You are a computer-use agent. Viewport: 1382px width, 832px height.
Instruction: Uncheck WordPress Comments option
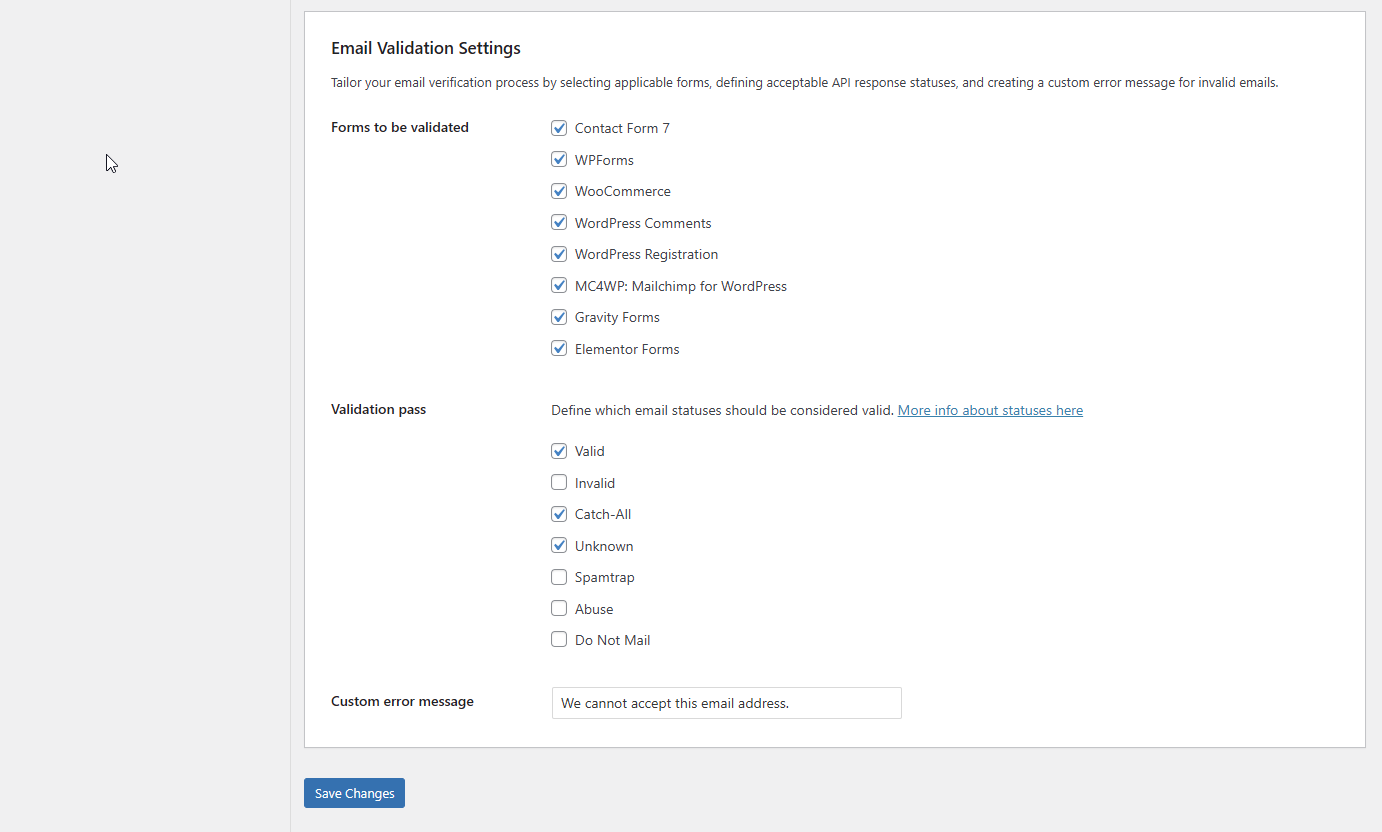coord(559,222)
